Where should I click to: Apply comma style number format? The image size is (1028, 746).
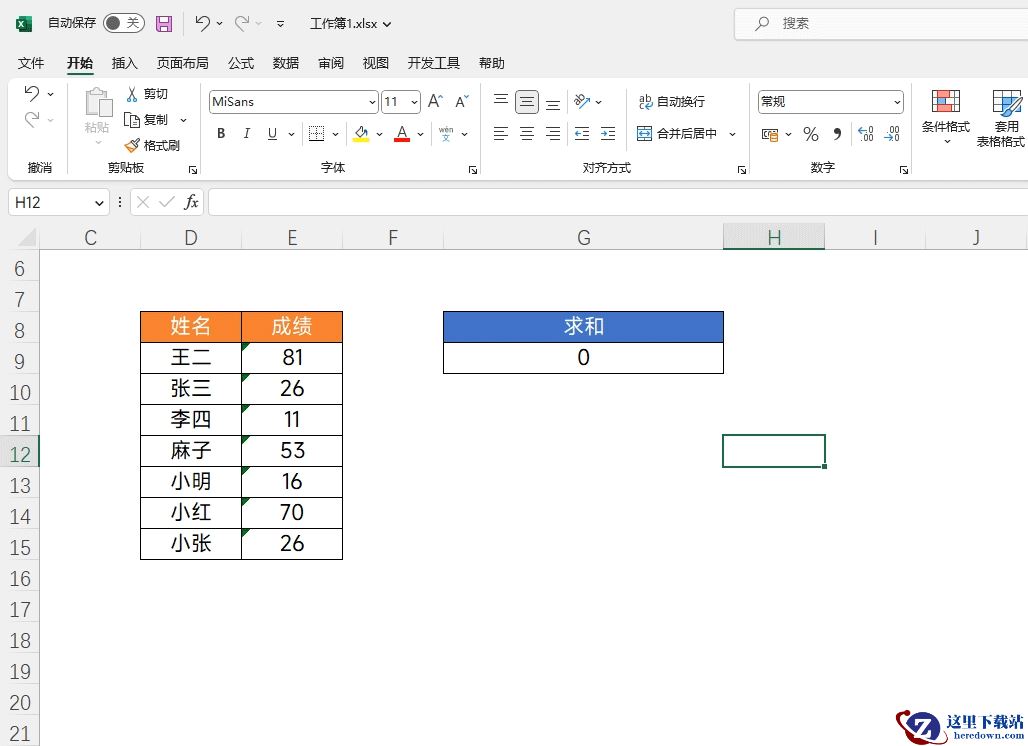tap(837, 134)
